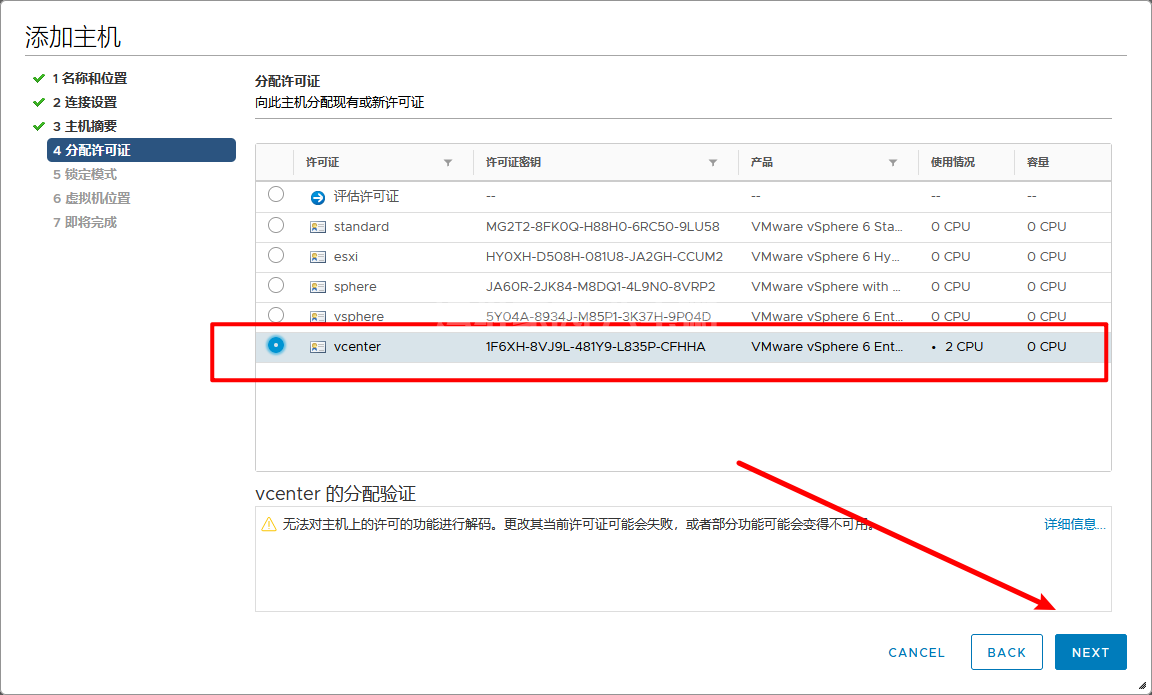Go to step 3 主机摘要
This screenshot has height=695, width=1152.
tap(85, 126)
